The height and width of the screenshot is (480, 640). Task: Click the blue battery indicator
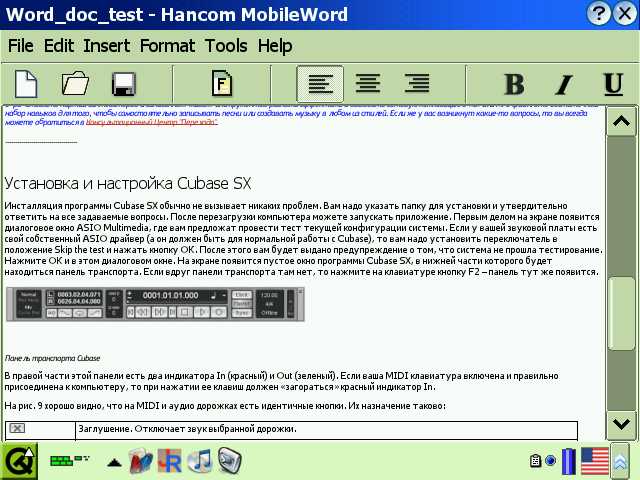pos(569,461)
